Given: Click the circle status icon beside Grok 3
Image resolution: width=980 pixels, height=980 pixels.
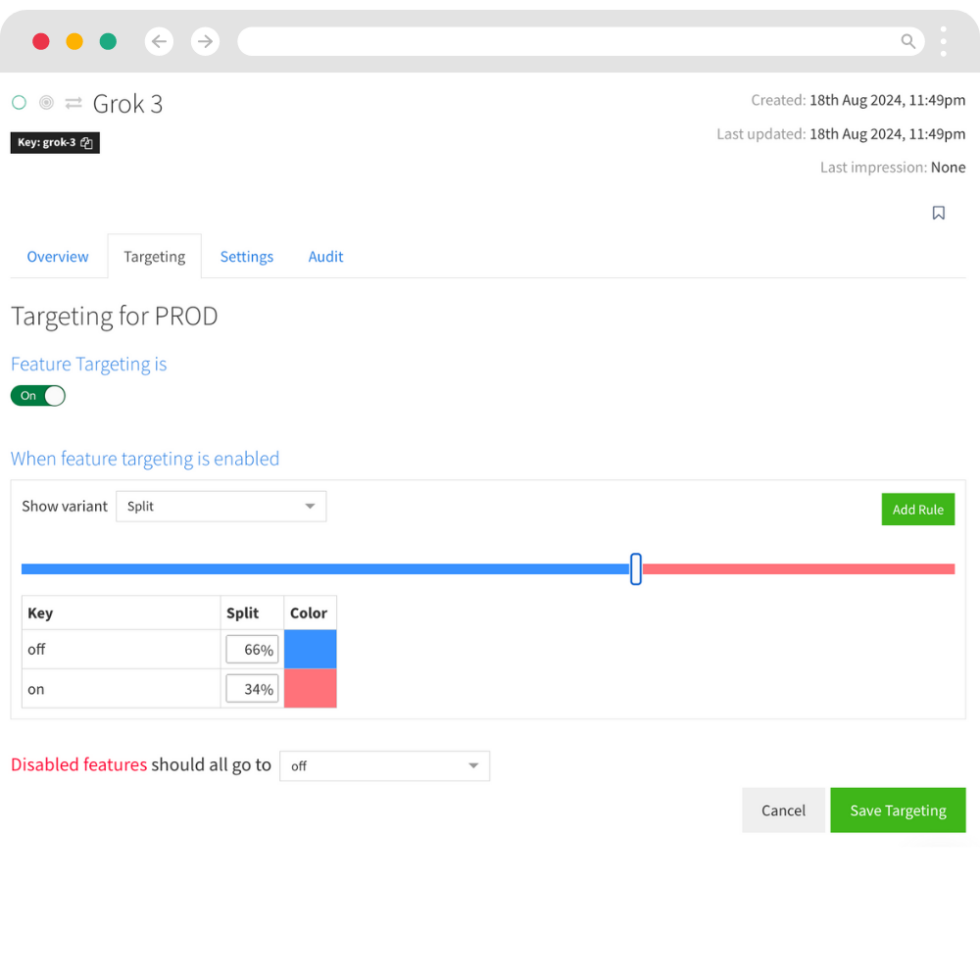Looking at the screenshot, I should click(x=19, y=102).
